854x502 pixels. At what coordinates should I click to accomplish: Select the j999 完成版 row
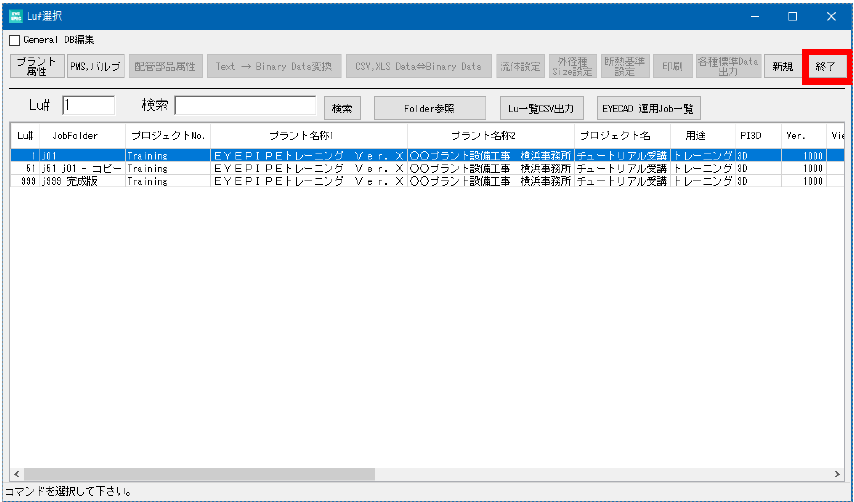coord(427,181)
